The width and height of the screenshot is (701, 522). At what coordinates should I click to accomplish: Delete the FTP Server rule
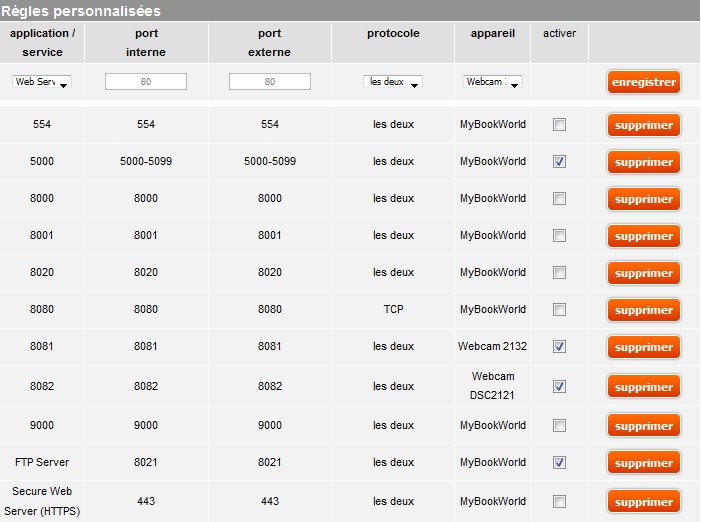pos(643,463)
